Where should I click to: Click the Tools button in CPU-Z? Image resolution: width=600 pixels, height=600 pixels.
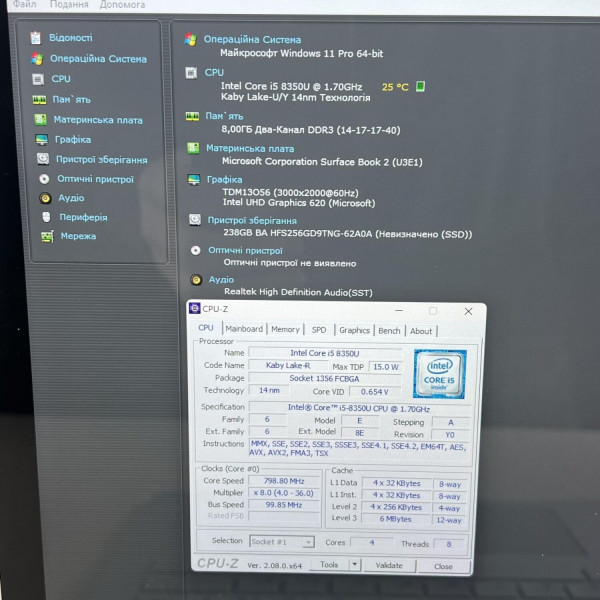coord(329,564)
